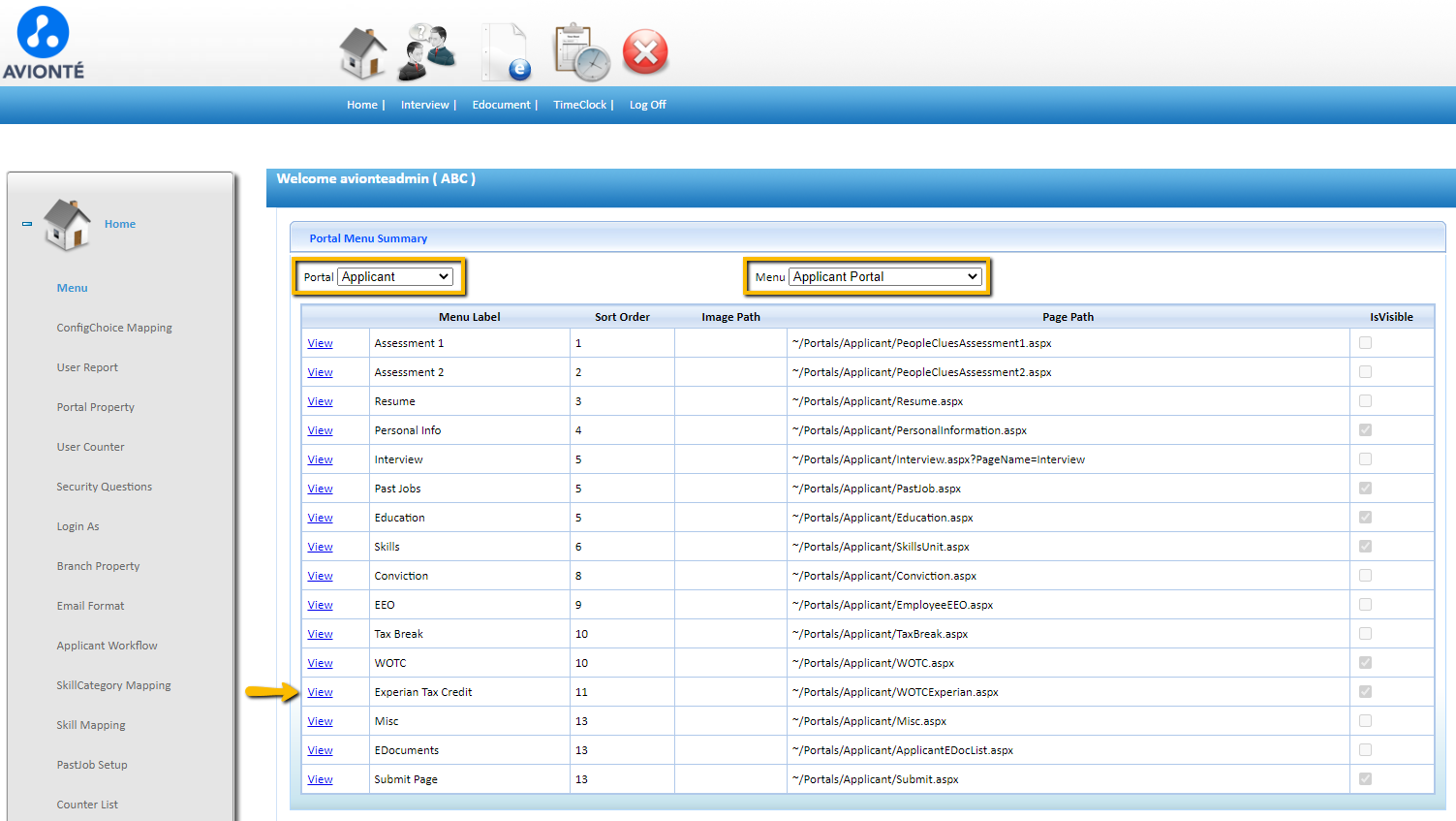Click the Menu Label column header

[470, 317]
